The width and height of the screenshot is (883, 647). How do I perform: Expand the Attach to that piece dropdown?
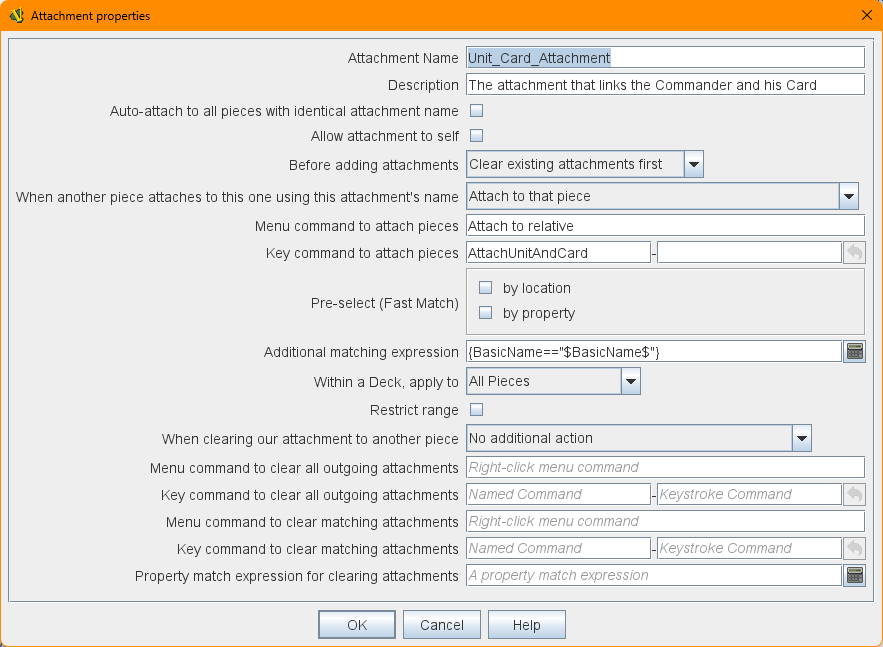click(848, 196)
